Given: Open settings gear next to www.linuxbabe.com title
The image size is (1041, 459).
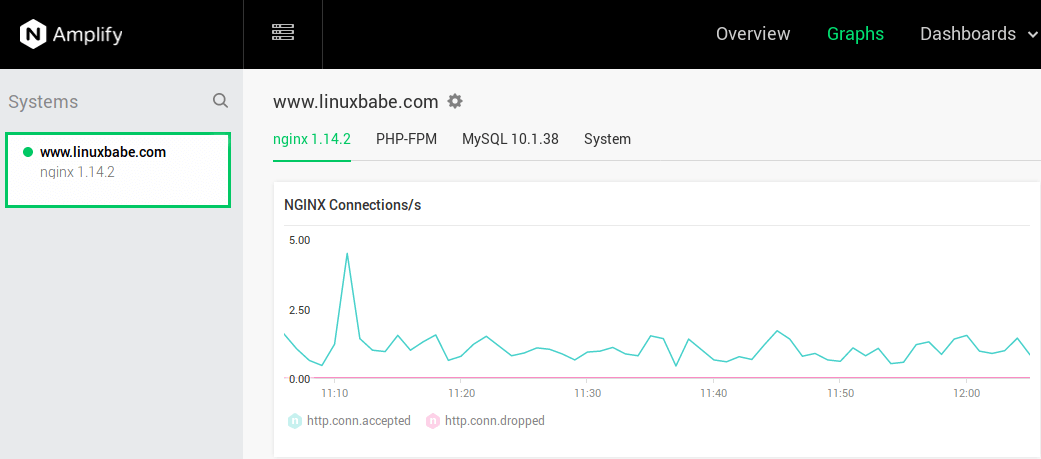Looking at the screenshot, I should point(455,101).
